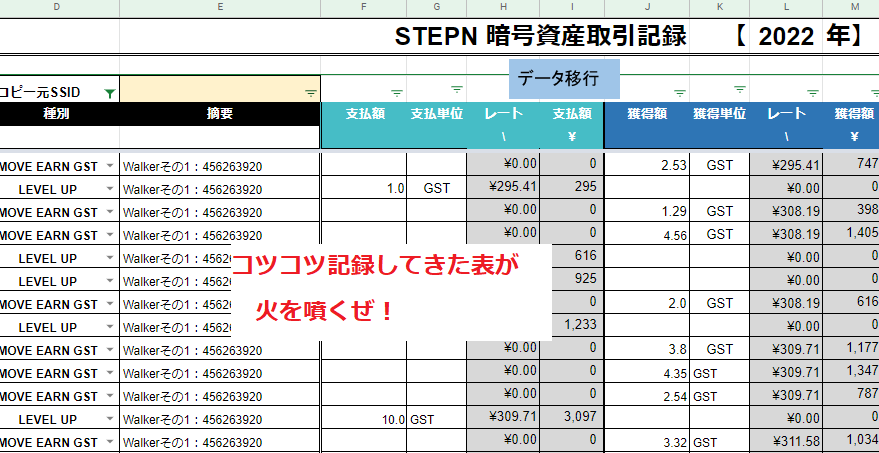Select column F header

[364, 7]
